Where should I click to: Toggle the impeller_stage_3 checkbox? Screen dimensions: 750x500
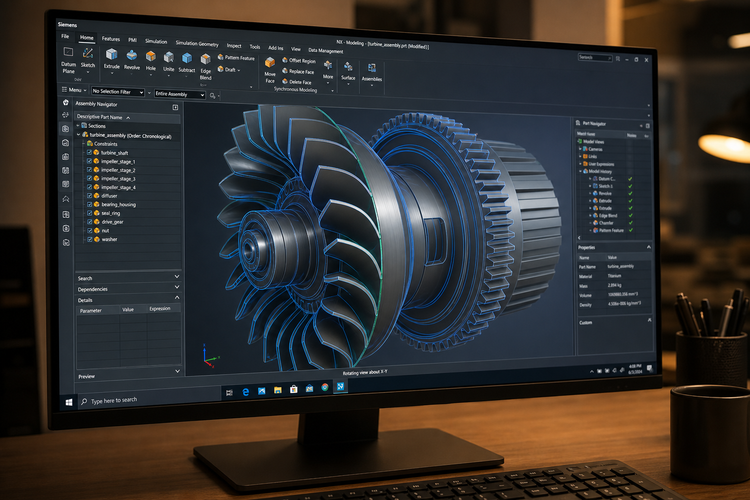click(89, 178)
